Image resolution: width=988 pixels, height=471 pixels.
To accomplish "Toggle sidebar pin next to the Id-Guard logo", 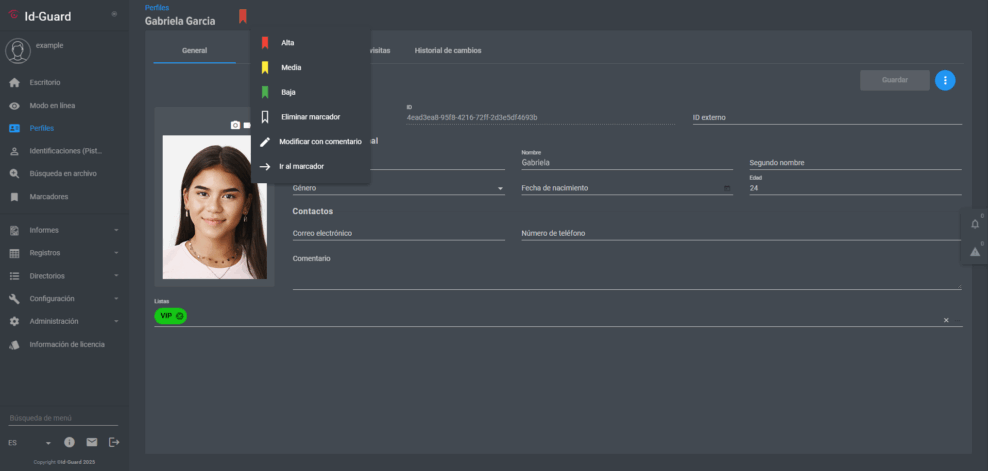I will [114, 14].
